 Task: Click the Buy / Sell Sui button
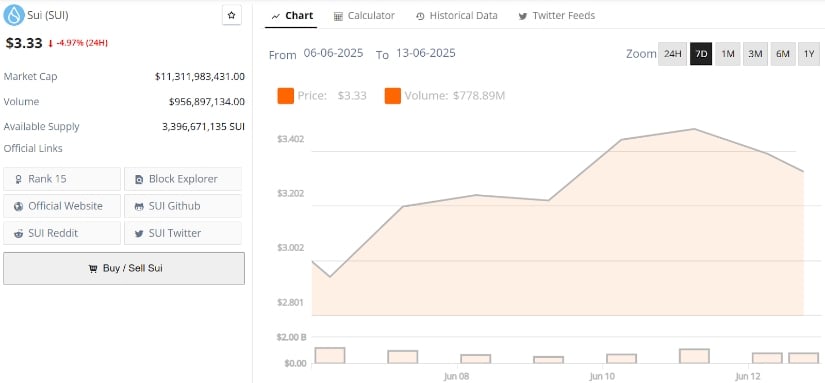tap(124, 268)
